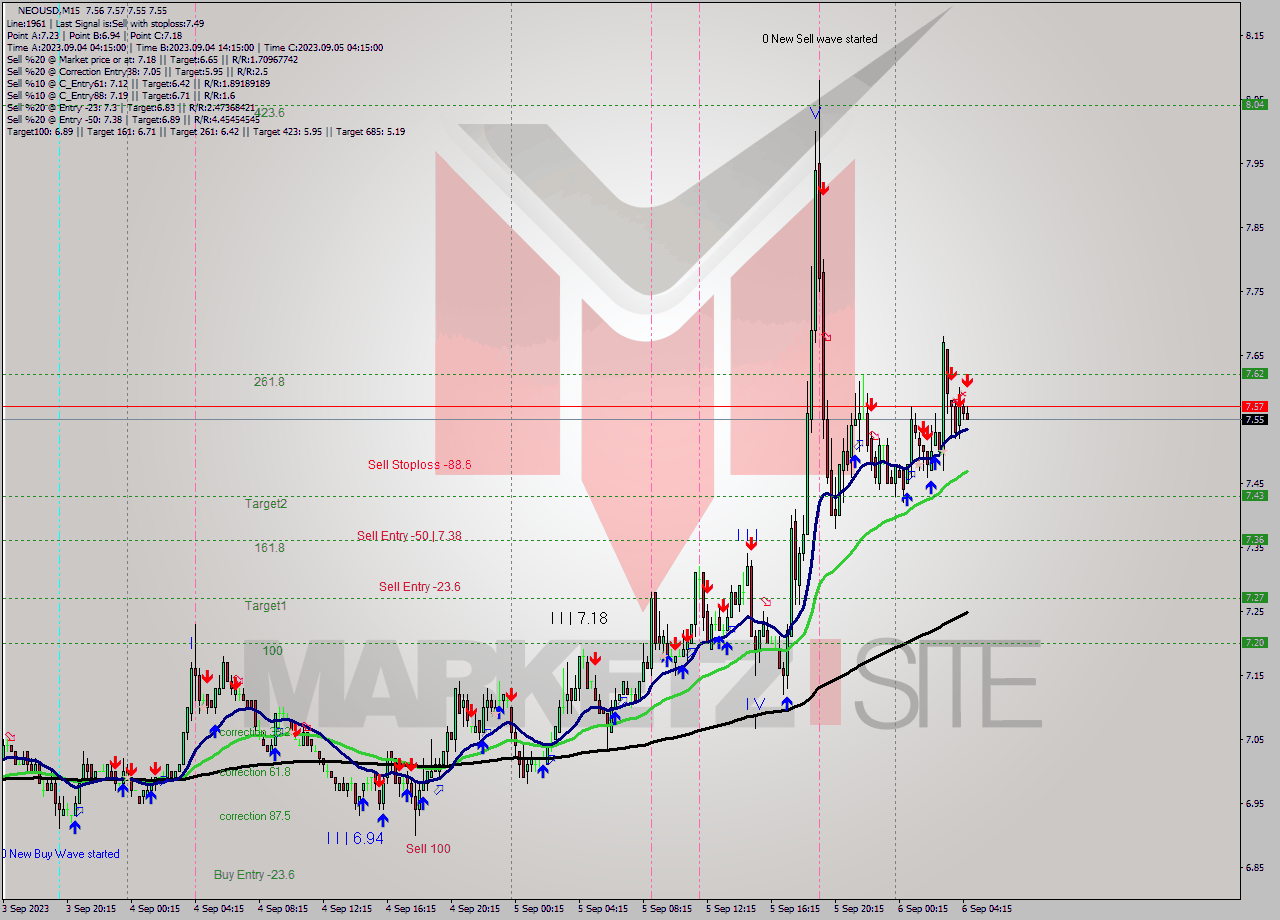Click the 8.15 price axis value
The width and height of the screenshot is (1280, 920).
(1256, 36)
